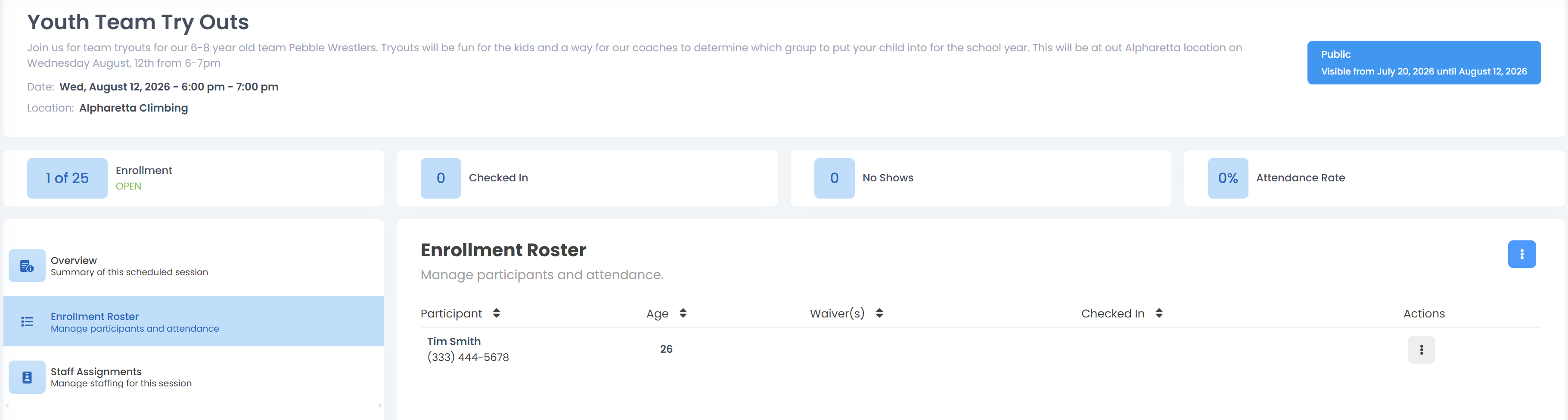Open Tim Smith row actions menu

point(1421,349)
